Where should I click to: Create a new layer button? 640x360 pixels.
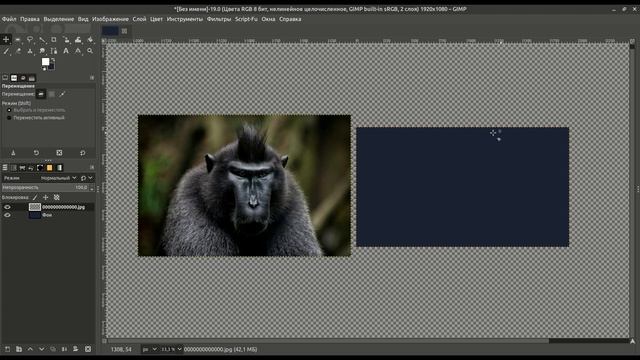point(7,349)
